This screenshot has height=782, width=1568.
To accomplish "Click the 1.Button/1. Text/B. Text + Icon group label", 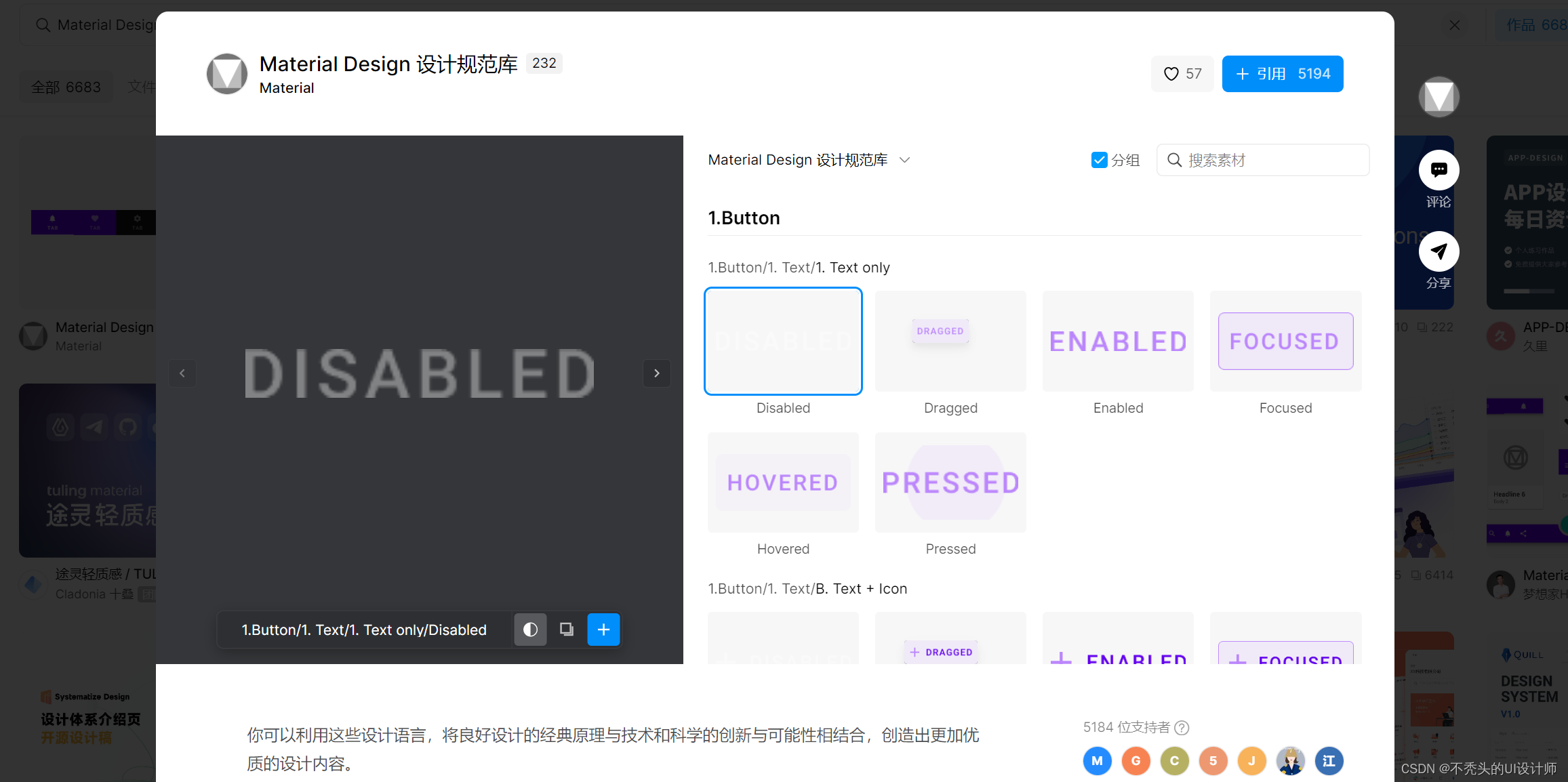I will point(807,589).
